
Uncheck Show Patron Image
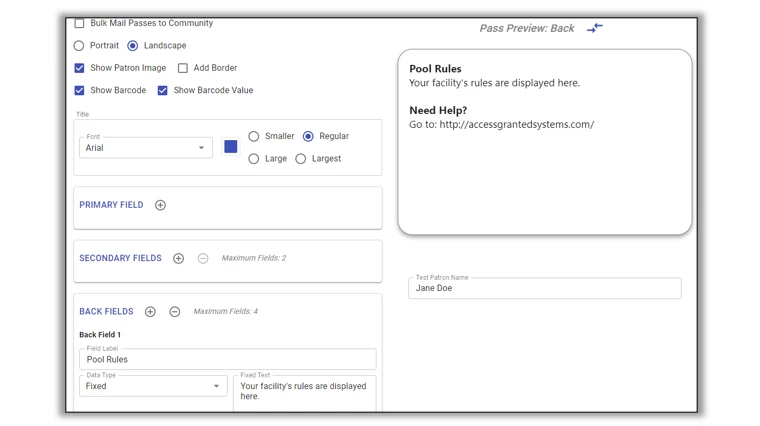pos(80,68)
